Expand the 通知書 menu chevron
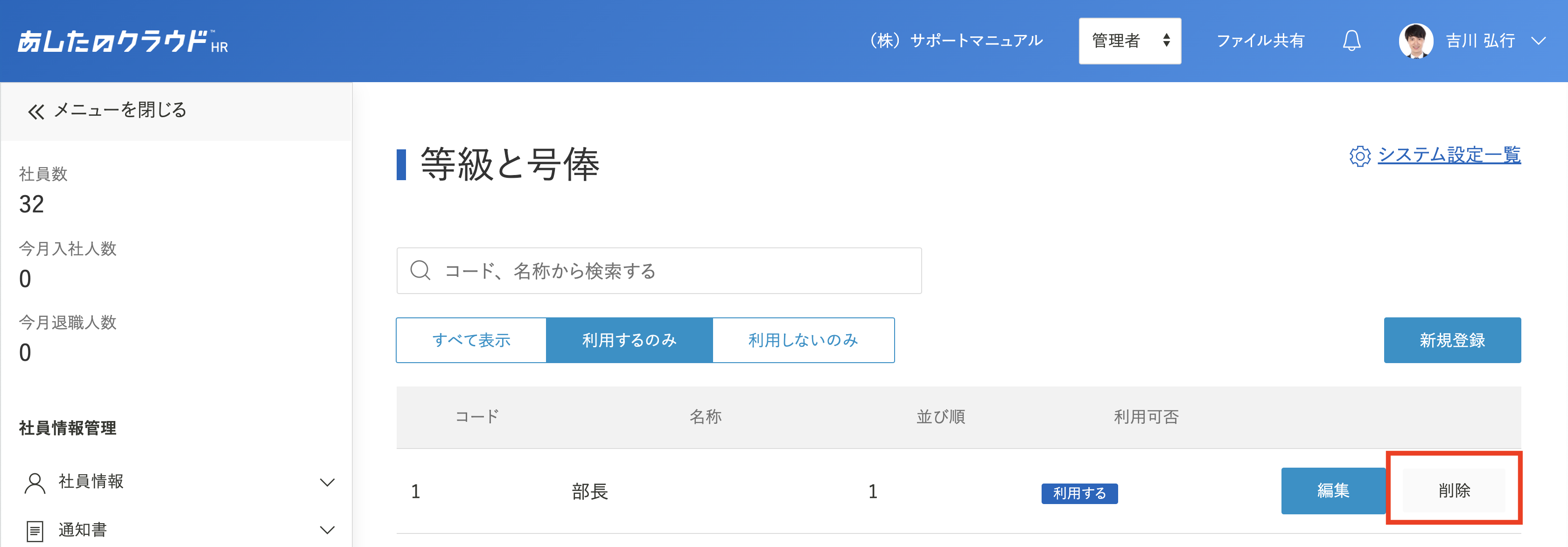The height and width of the screenshot is (547, 1568). (328, 530)
